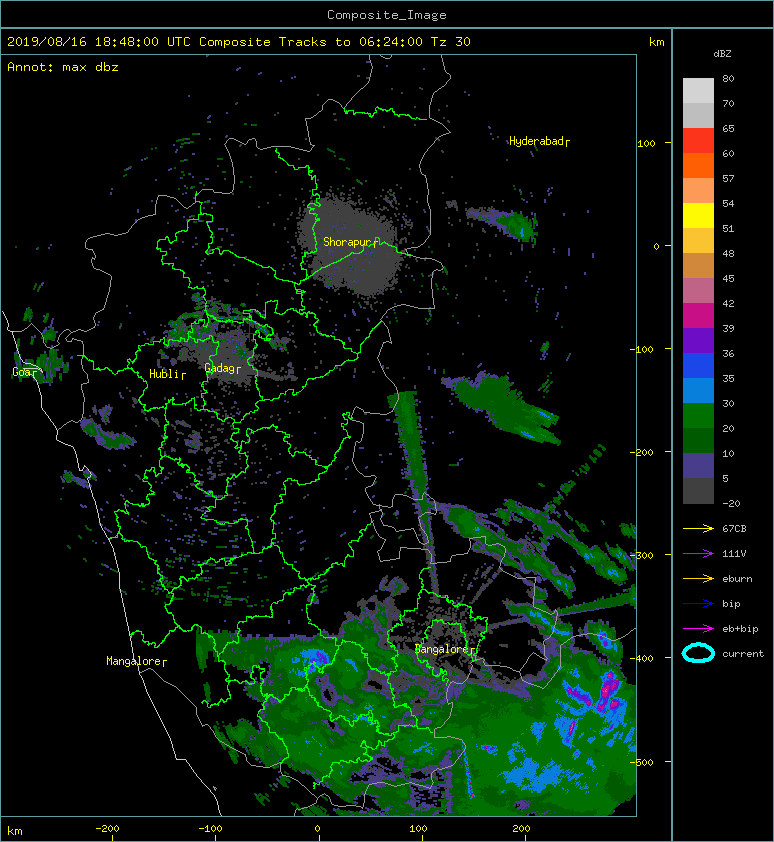Click the cyan 'current' ellipse symbol
This screenshot has width=774, height=842.
(698, 654)
